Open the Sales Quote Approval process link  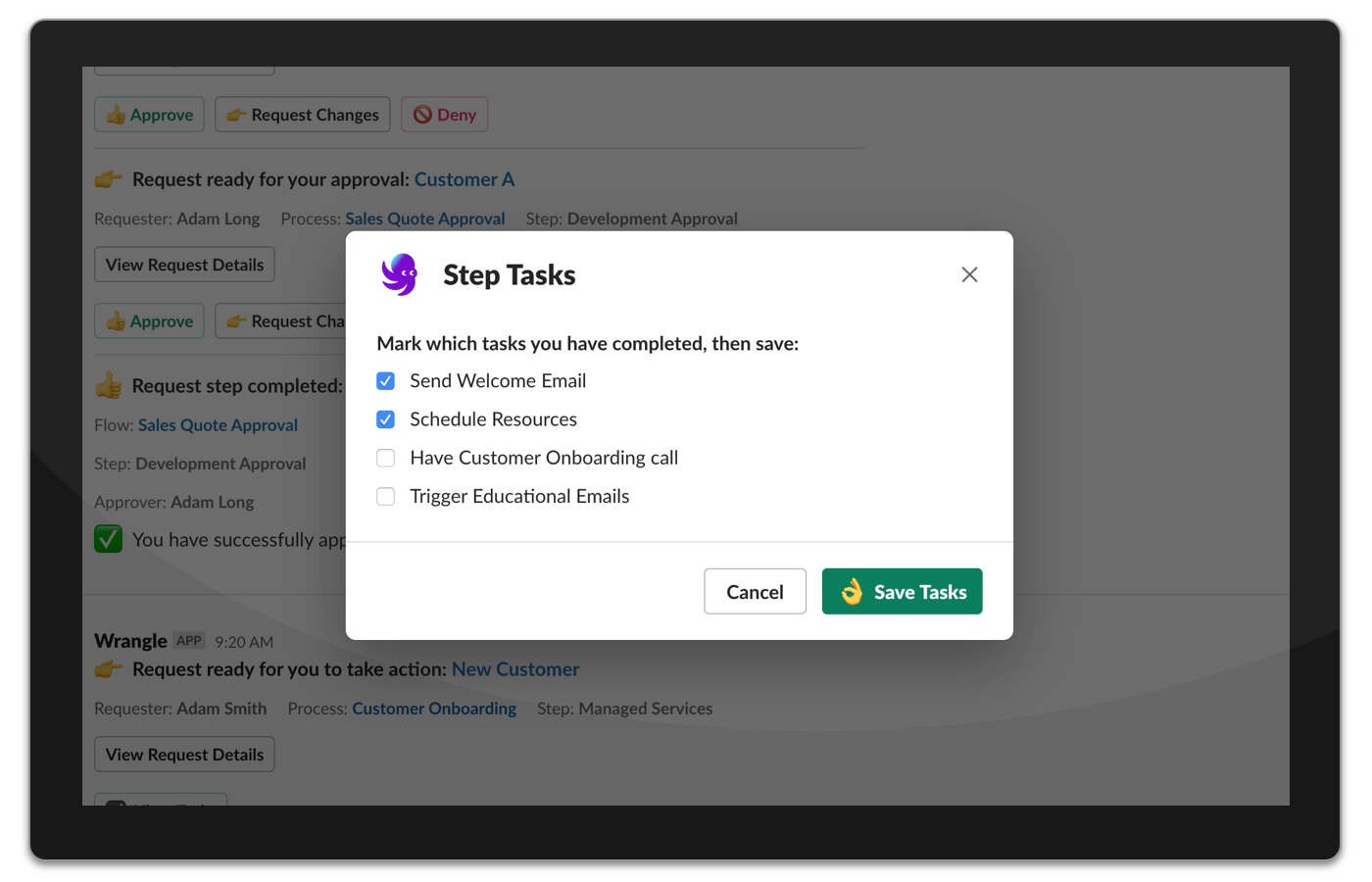click(x=425, y=219)
